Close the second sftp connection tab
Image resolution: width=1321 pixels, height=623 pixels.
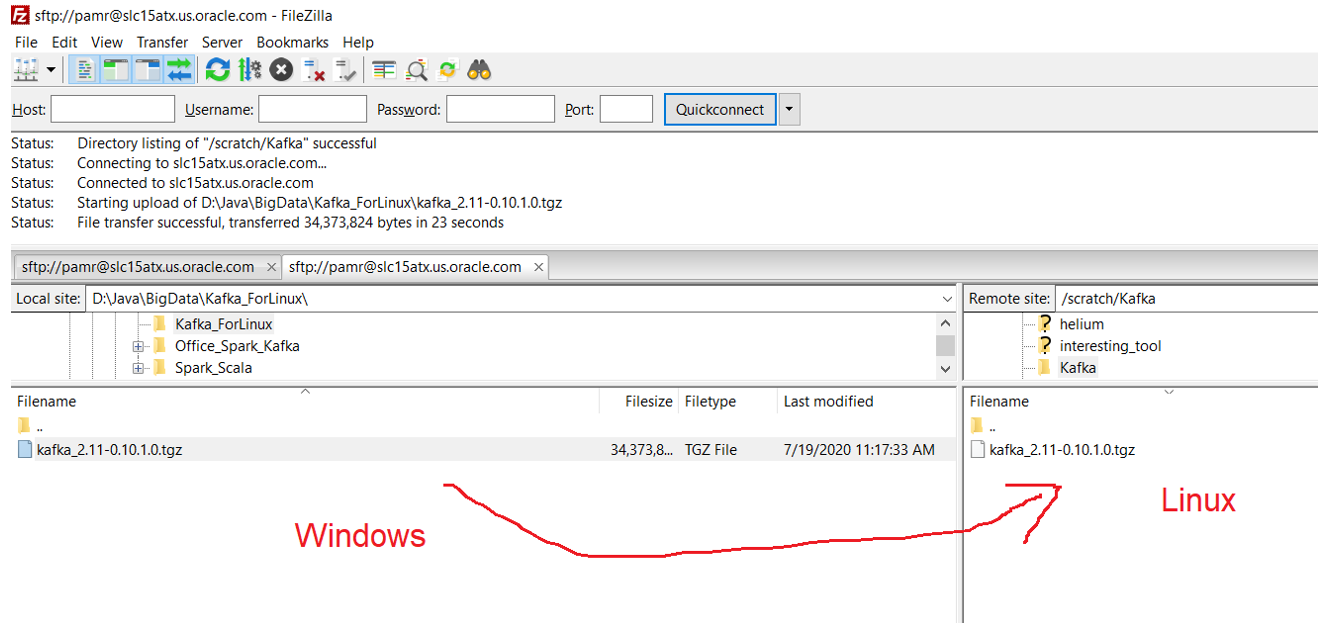[x=538, y=267]
